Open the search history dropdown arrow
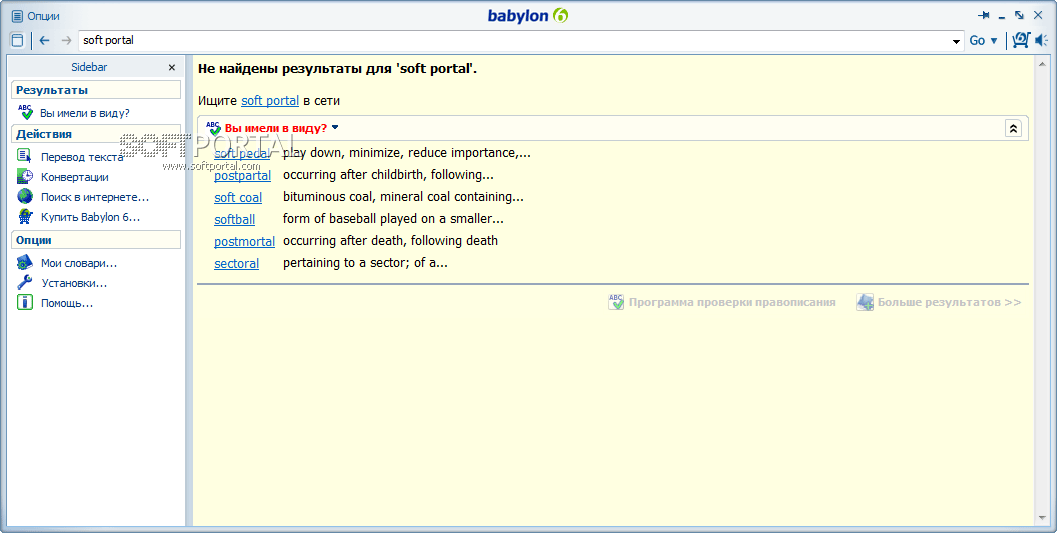Viewport: 1057px width, 533px height. pyautogui.click(x=957, y=41)
